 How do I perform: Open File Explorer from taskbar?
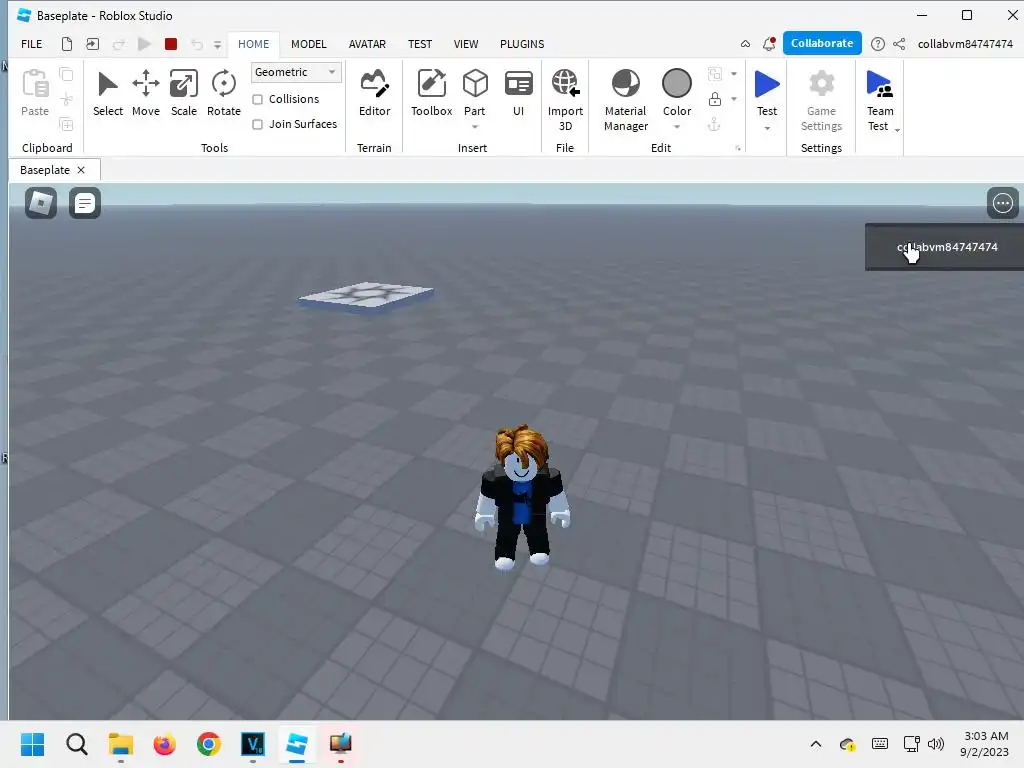(121, 744)
